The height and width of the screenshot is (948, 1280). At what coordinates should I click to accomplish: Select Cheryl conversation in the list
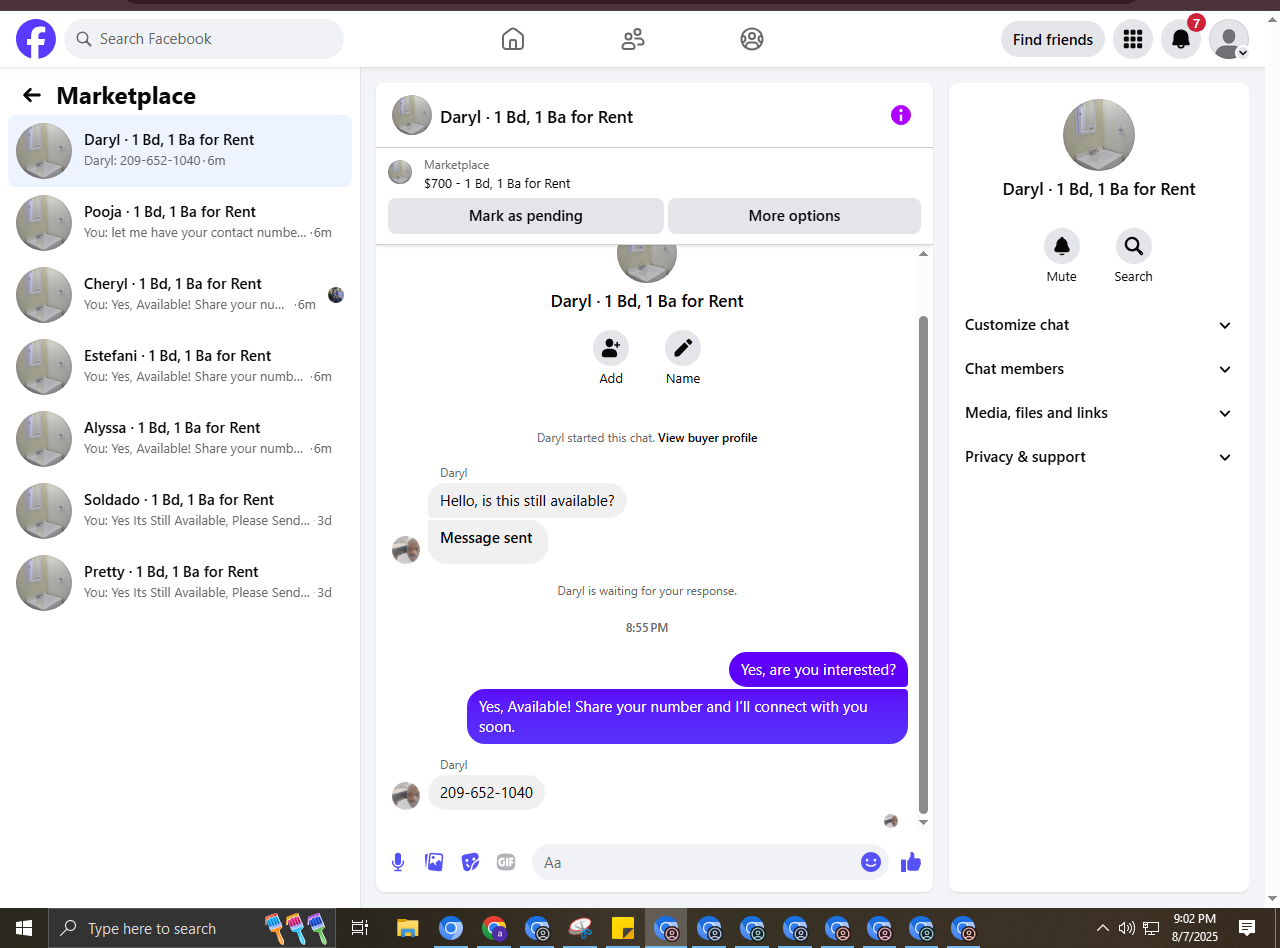[180, 295]
